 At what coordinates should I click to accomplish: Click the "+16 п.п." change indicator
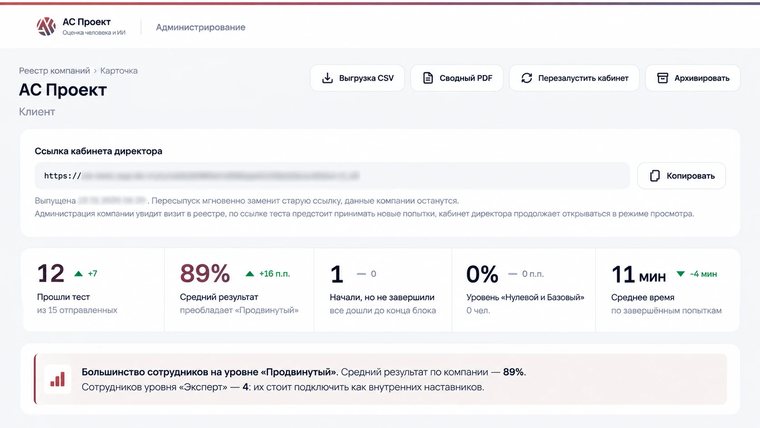274,274
